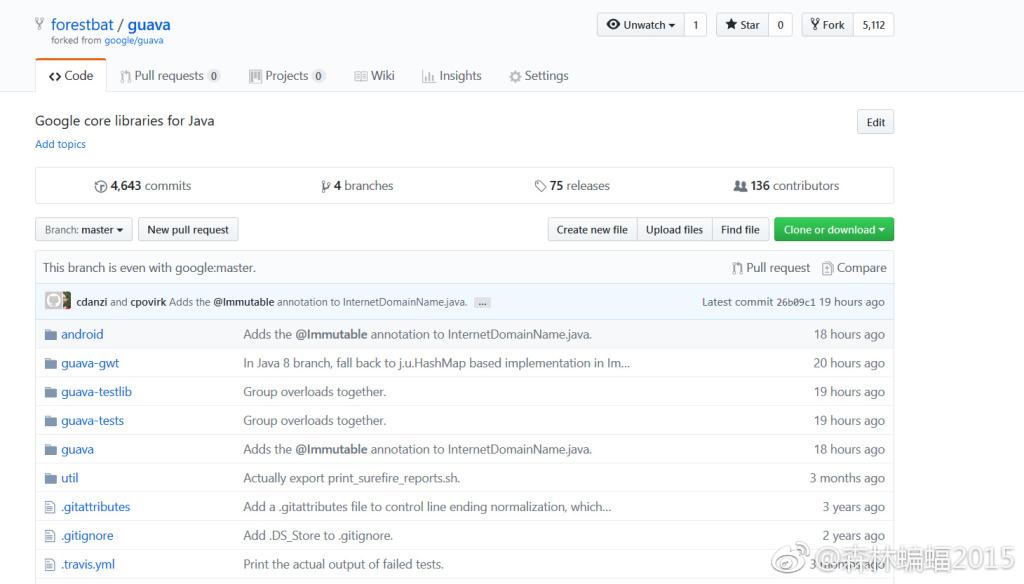Open the util folder
1024x584 pixels.
70,478
